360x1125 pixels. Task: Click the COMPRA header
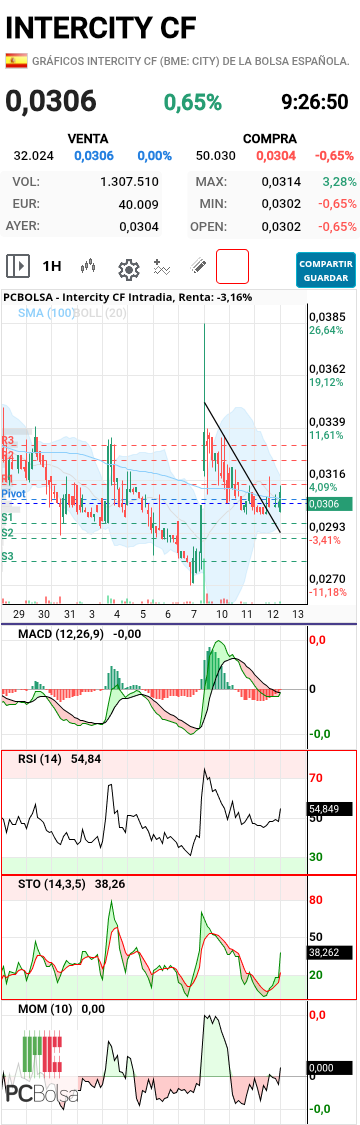click(x=270, y=138)
